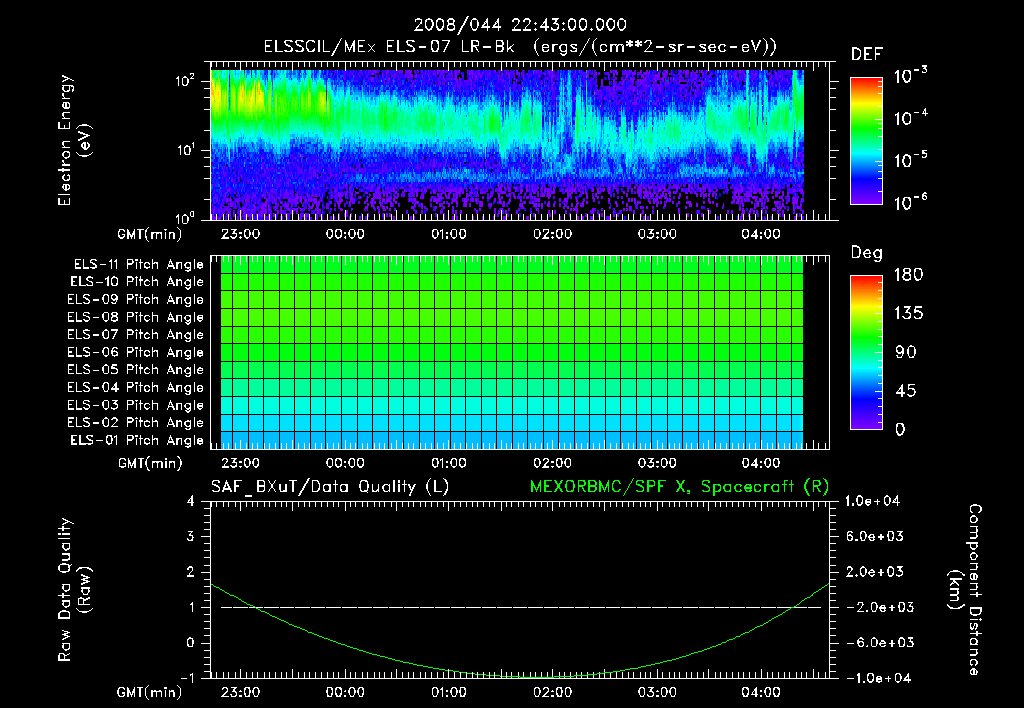
Task: Click the 10^-3 value on DEF scale
Action: coord(910,75)
